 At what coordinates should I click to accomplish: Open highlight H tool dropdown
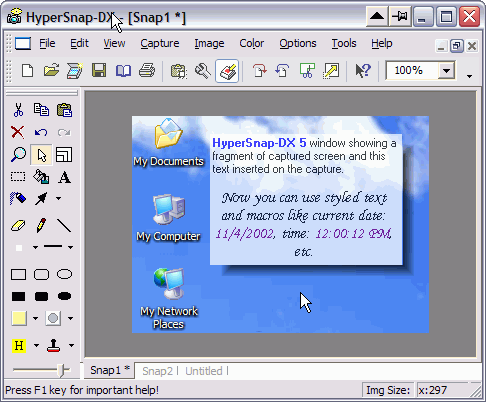(x=36, y=346)
